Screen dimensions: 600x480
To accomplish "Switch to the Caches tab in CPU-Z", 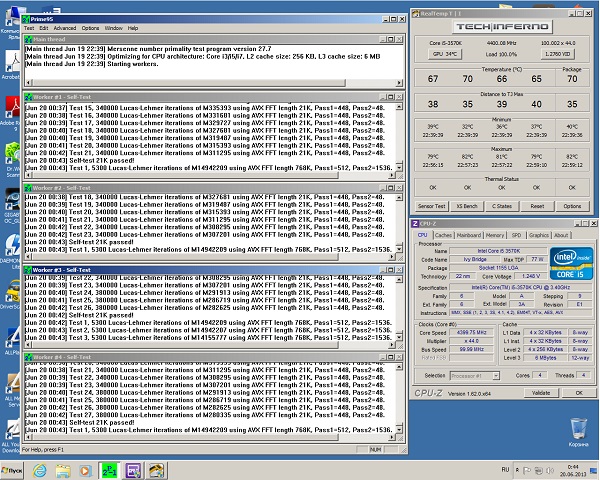I will click(443, 235).
